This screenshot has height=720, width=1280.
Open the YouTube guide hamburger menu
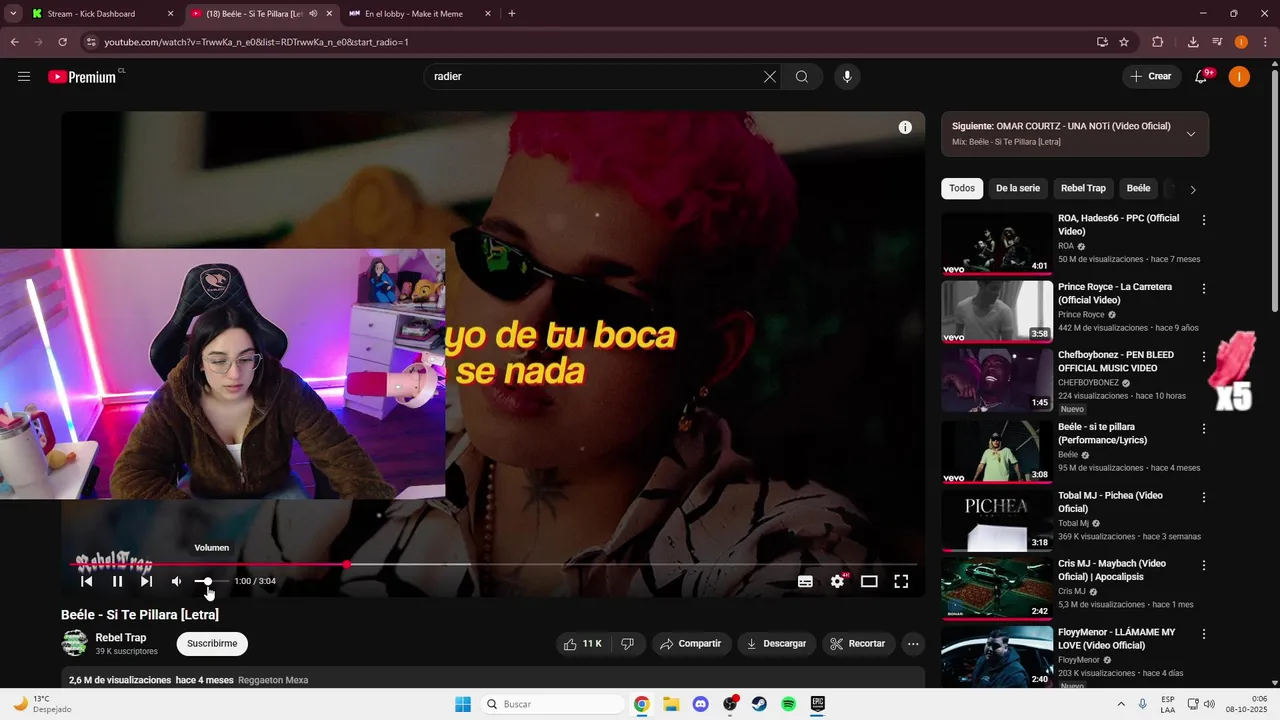24,77
